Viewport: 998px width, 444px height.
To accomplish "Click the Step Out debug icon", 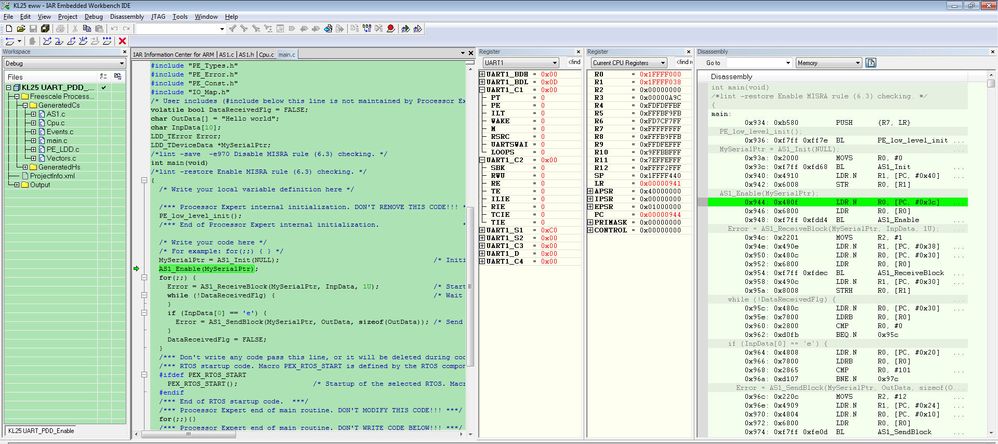I will tap(71, 41).
